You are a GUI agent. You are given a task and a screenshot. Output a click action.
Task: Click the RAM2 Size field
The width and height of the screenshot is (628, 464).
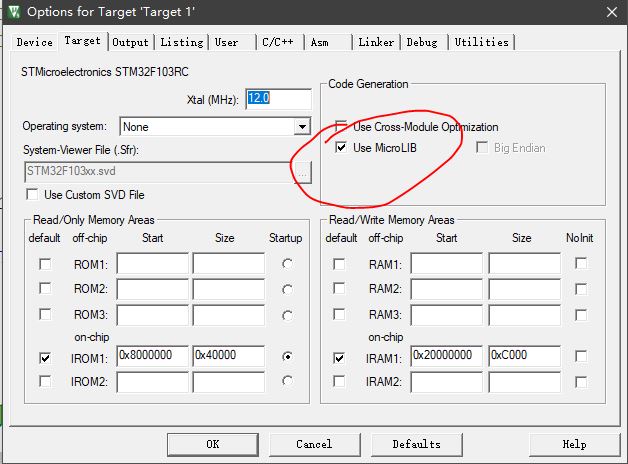(x=524, y=289)
